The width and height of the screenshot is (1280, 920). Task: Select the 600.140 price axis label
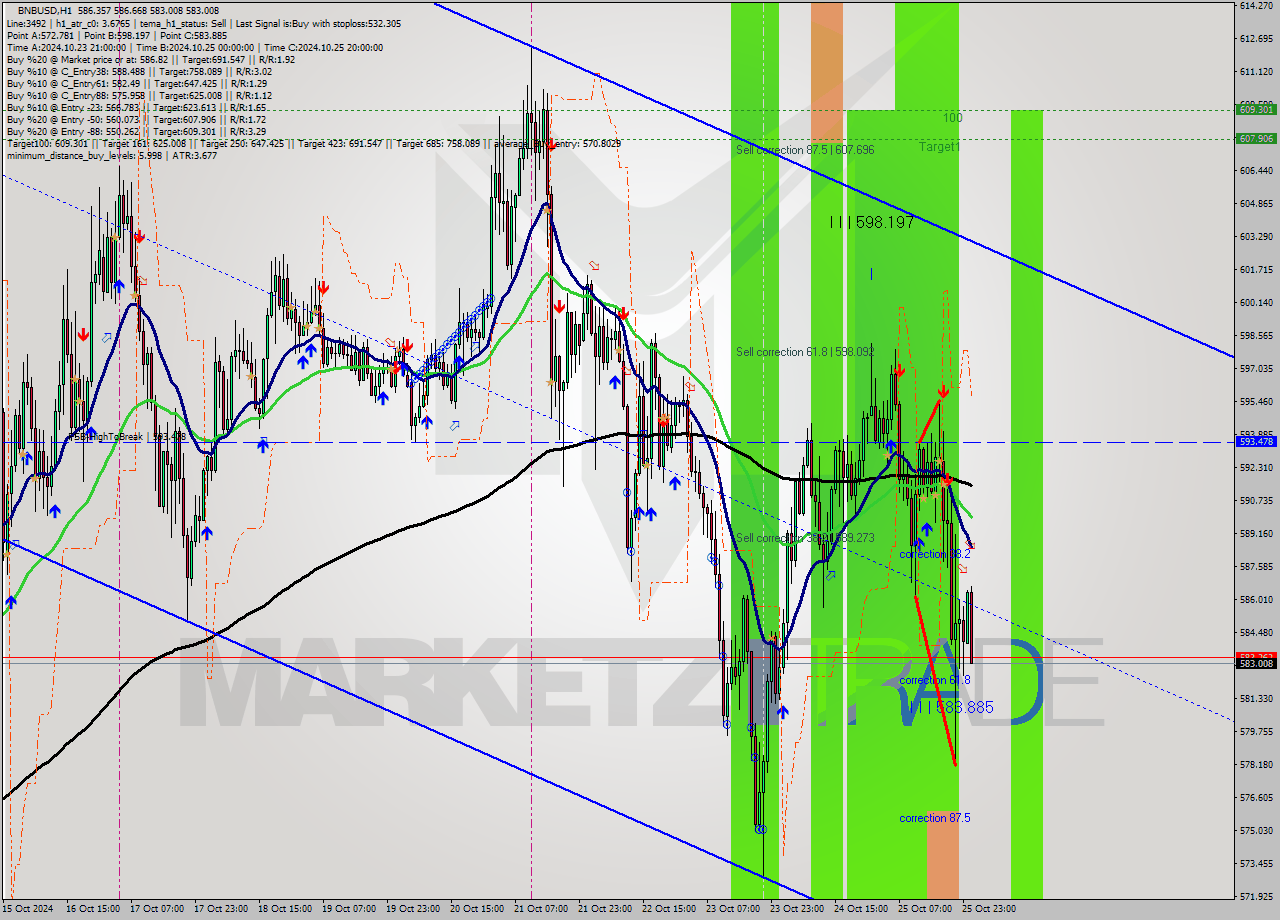click(x=1256, y=302)
